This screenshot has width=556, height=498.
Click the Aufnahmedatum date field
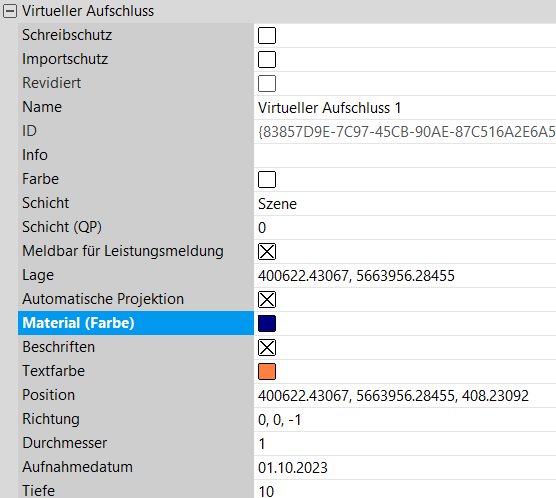405,467
